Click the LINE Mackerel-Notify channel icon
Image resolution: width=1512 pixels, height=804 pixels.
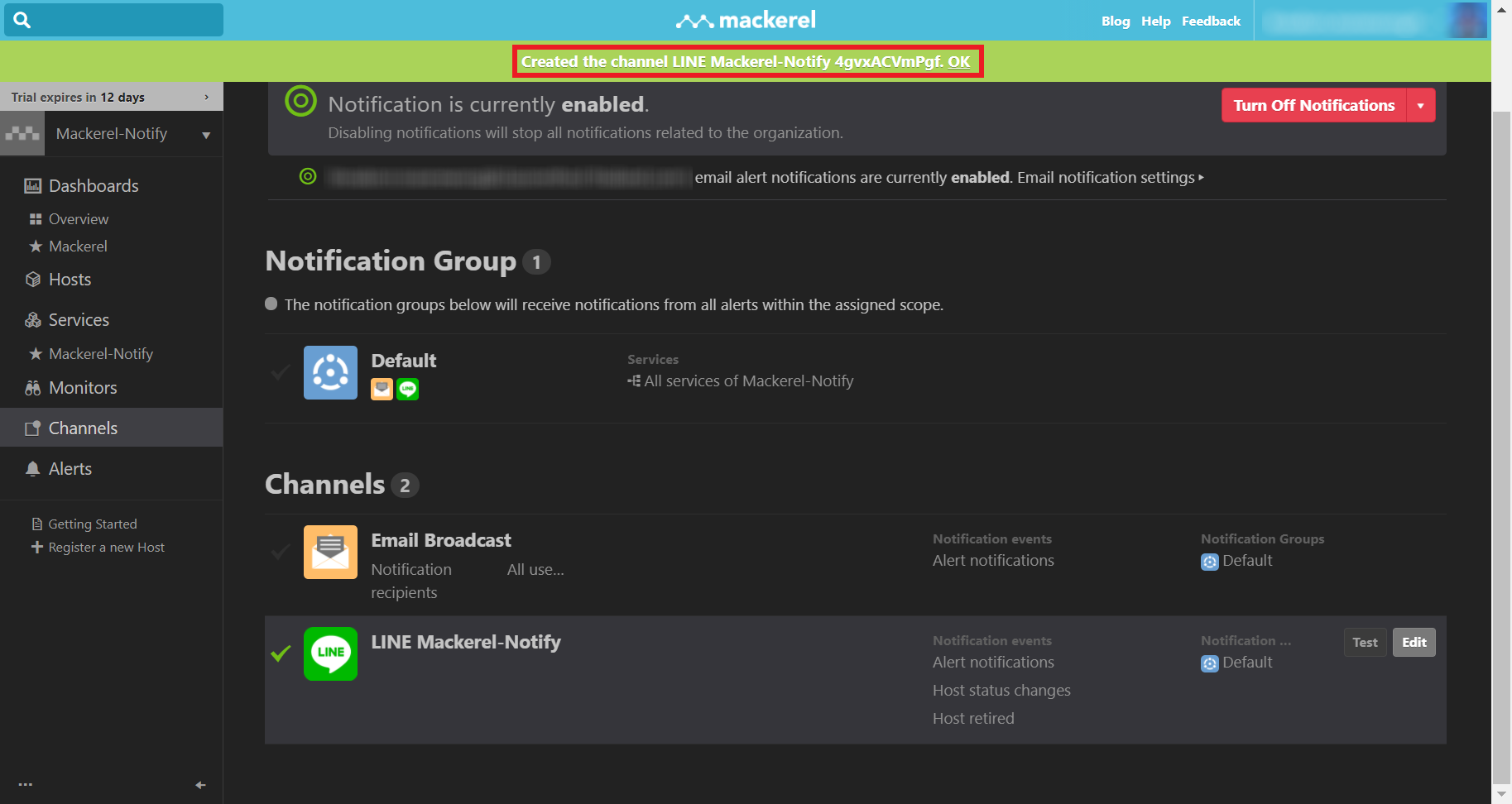[x=330, y=653]
